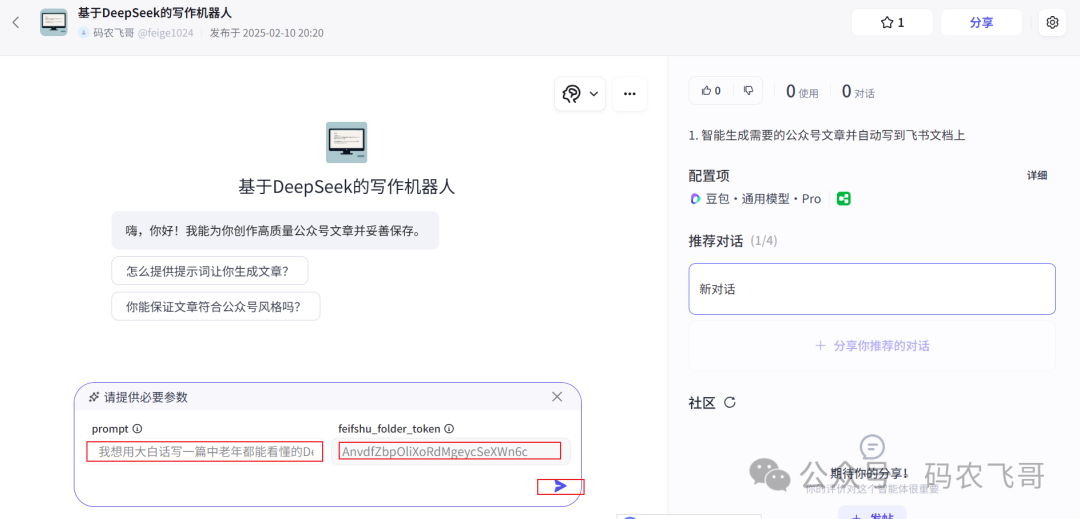This screenshot has height=519, width=1080.
Task: Click the 0 使用 usage count
Action: click(x=802, y=92)
